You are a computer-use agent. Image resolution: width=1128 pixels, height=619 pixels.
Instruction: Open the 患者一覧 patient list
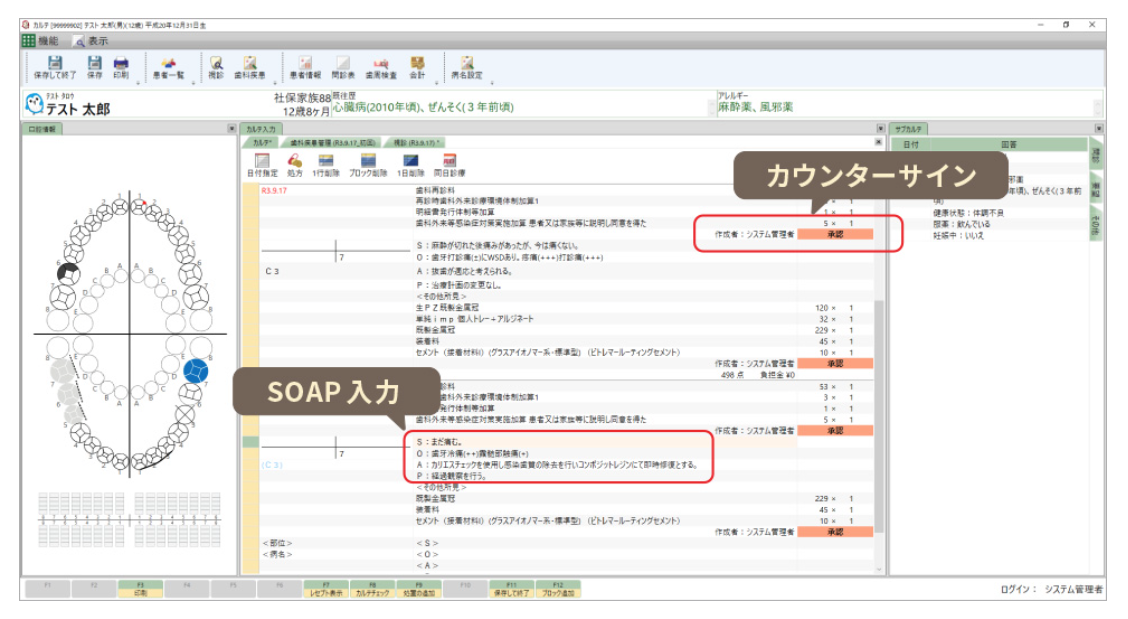[168, 67]
